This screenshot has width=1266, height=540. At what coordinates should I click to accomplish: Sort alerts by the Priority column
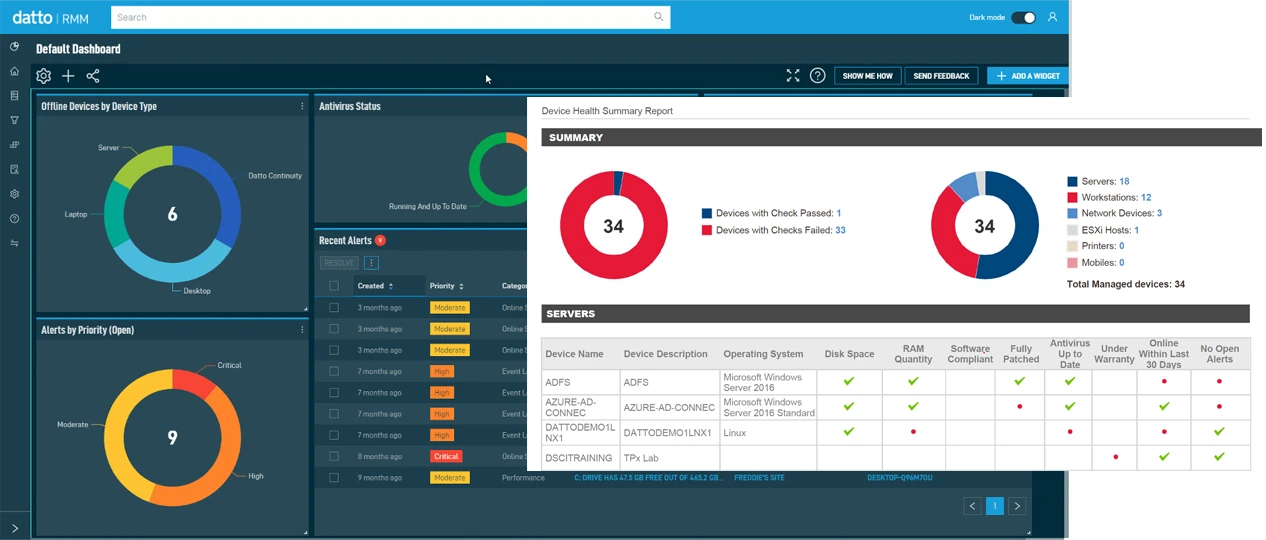[x=446, y=286]
